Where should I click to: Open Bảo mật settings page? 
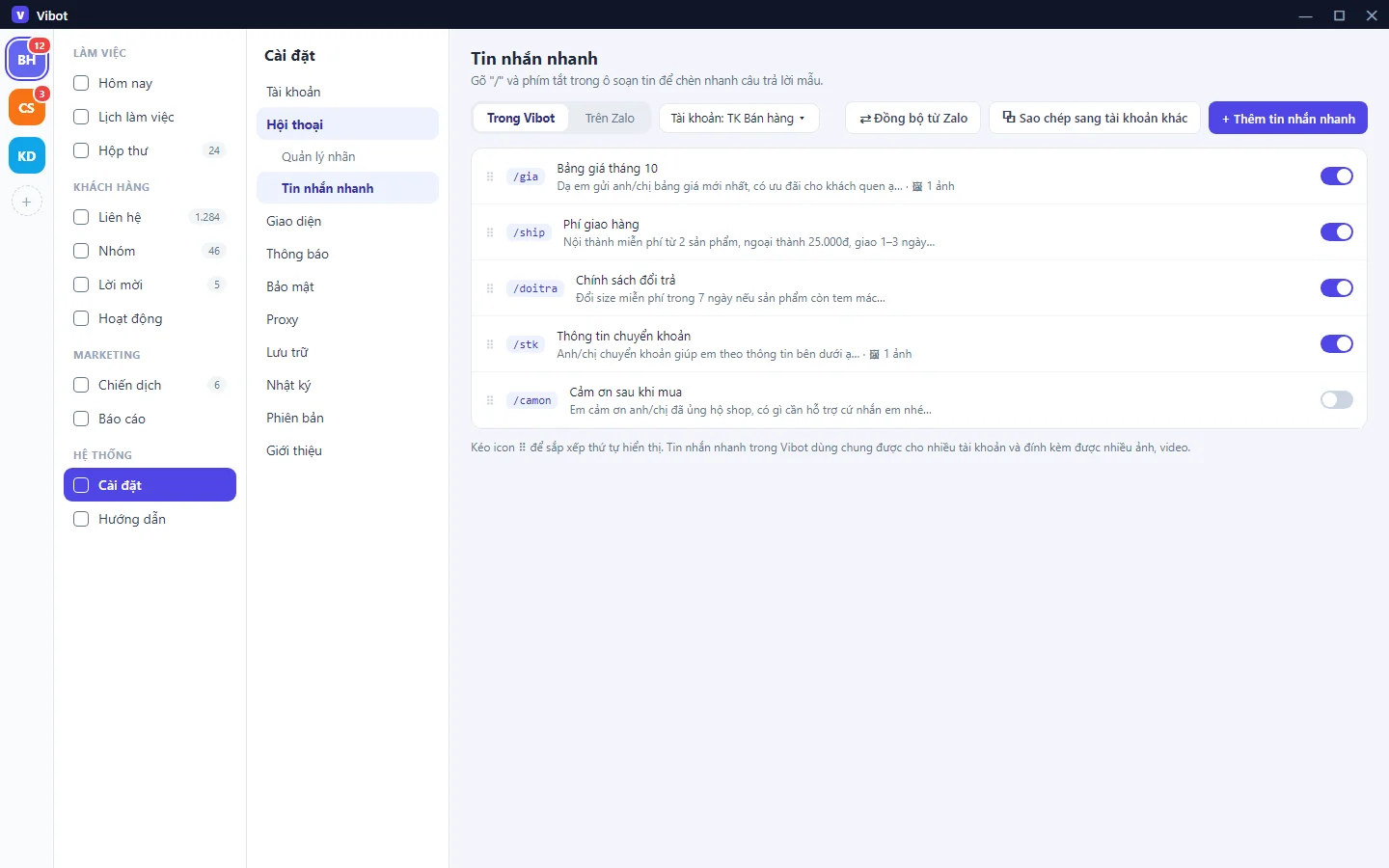[x=347, y=286]
